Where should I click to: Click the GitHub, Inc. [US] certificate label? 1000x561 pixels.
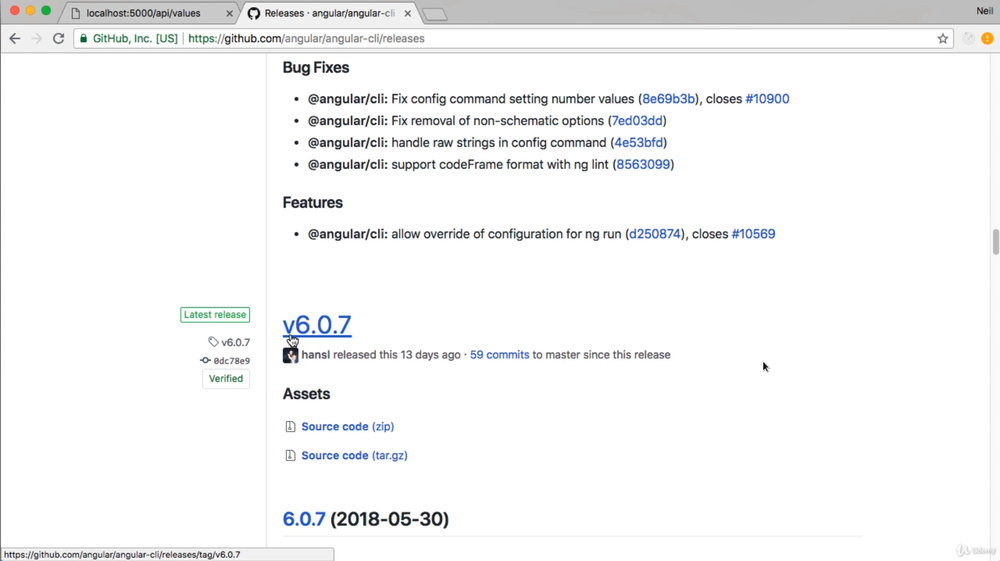pos(135,38)
